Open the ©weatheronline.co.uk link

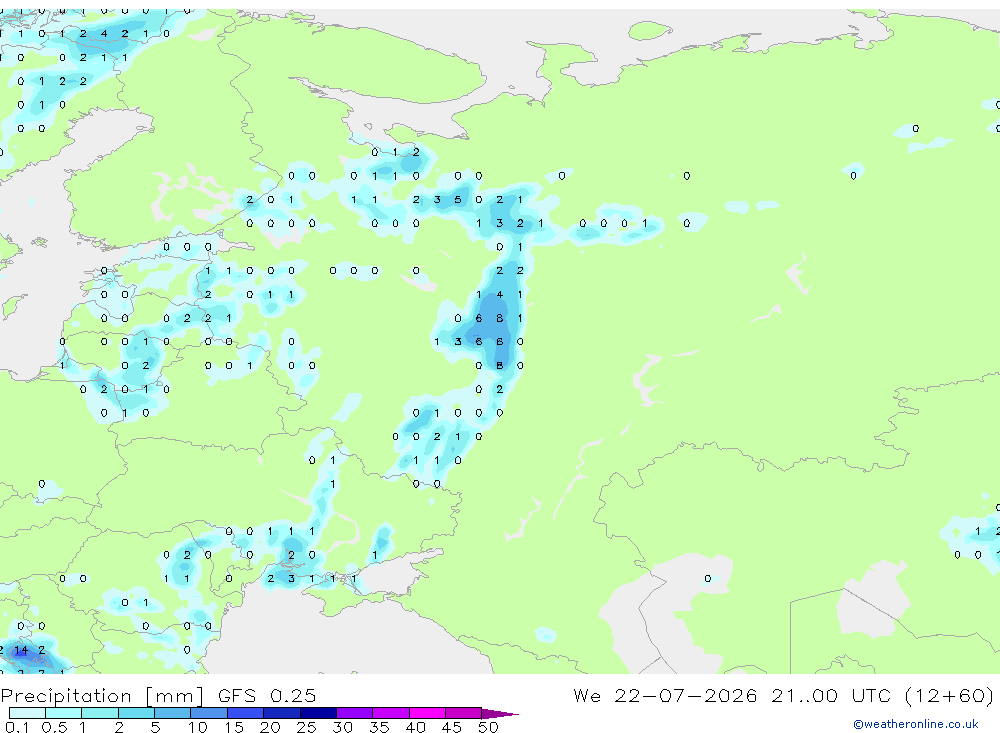tap(916, 724)
